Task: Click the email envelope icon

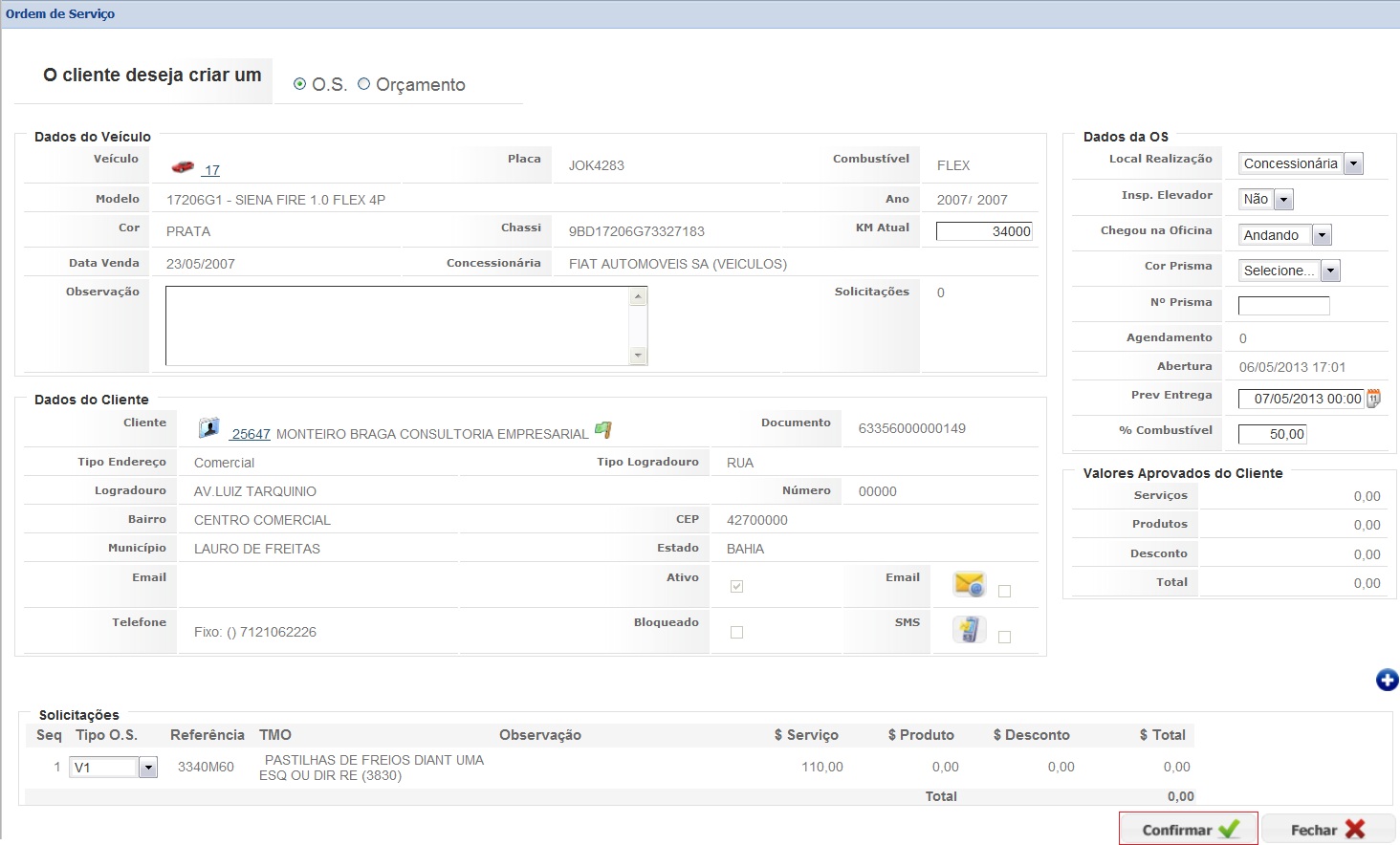Action: pyautogui.click(x=969, y=584)
